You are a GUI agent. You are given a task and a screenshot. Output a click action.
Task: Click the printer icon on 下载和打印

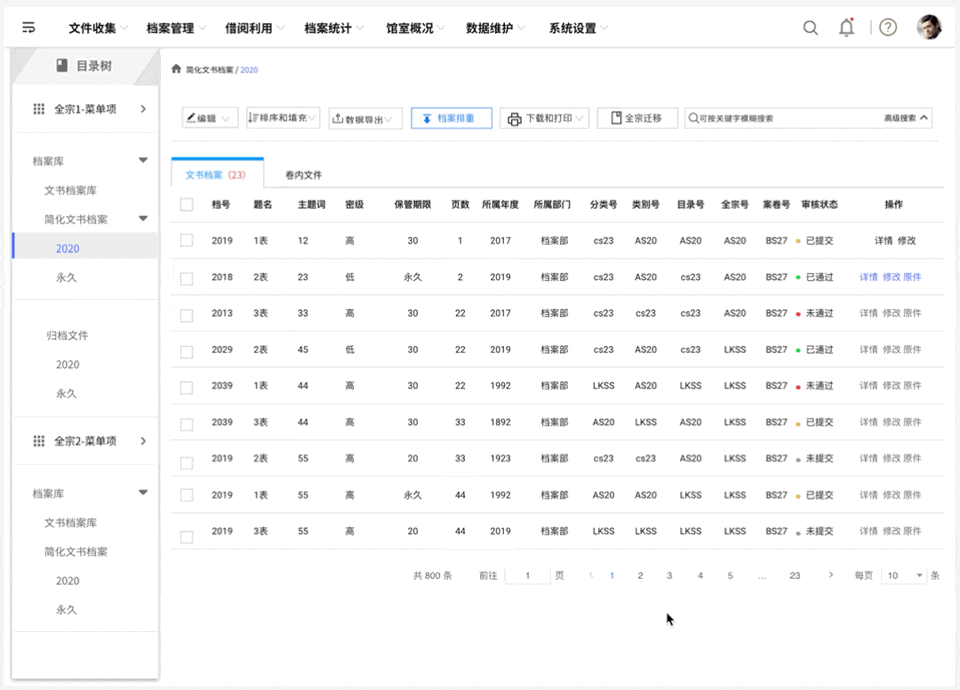tap(512, 117)
